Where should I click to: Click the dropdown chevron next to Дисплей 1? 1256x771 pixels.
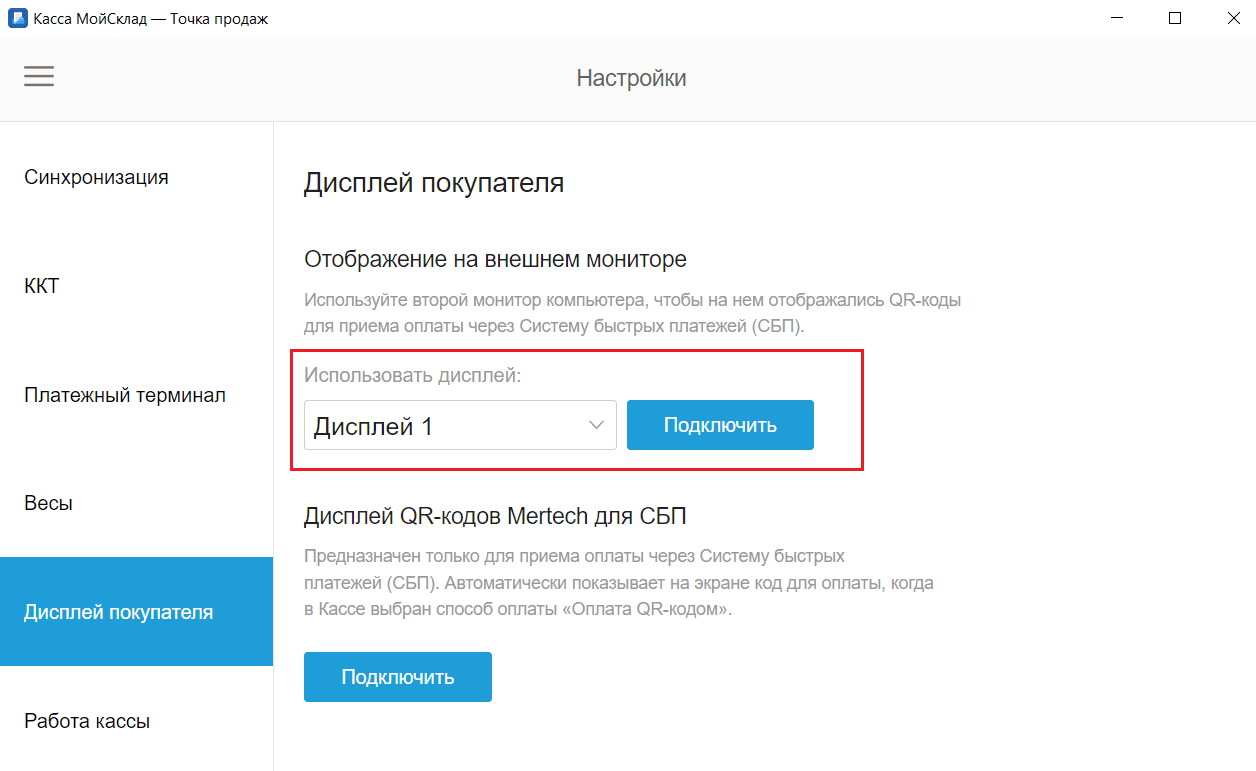point(597,424)
